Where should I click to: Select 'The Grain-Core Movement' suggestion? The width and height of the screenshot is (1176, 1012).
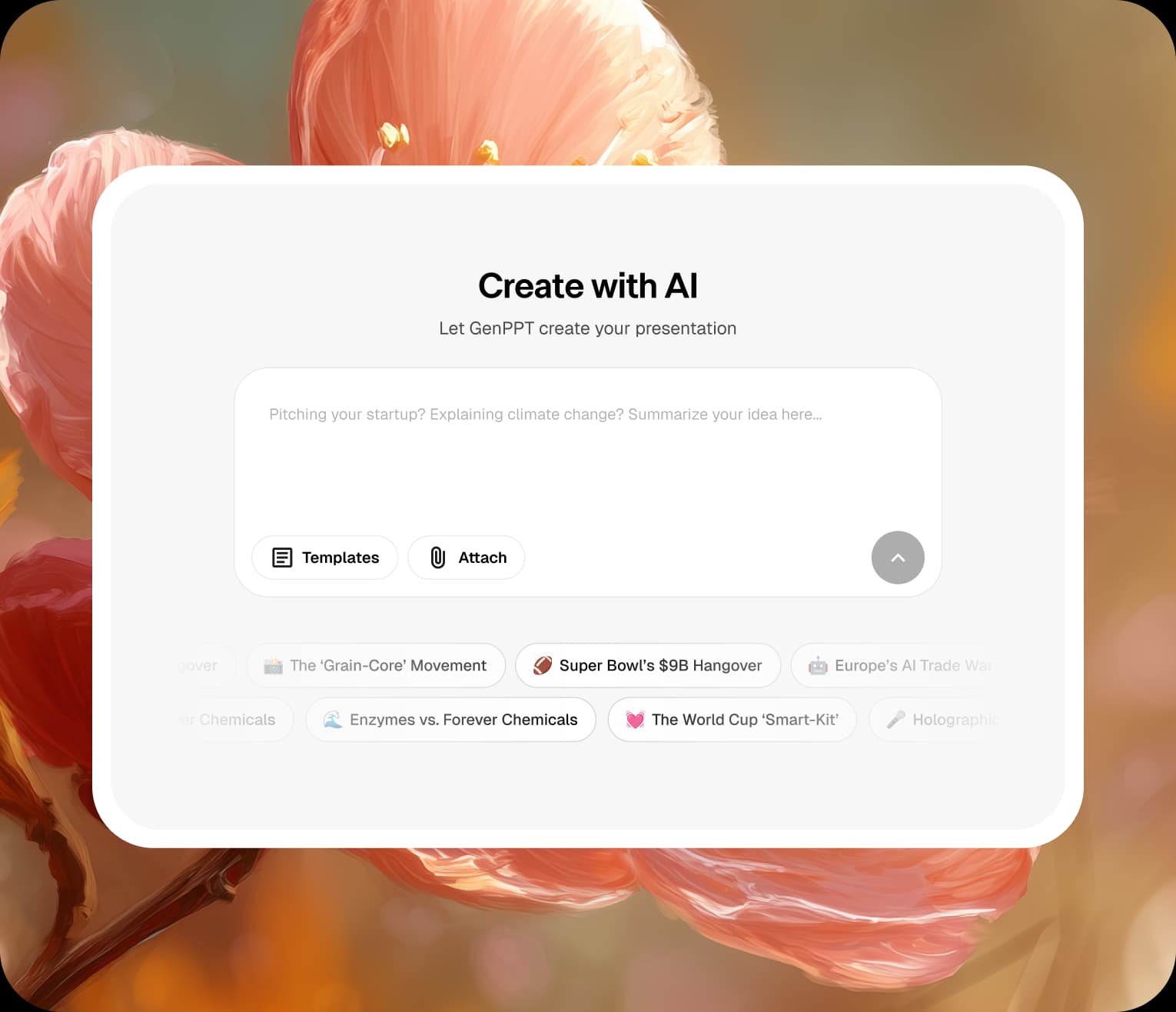tap(376, 665)
